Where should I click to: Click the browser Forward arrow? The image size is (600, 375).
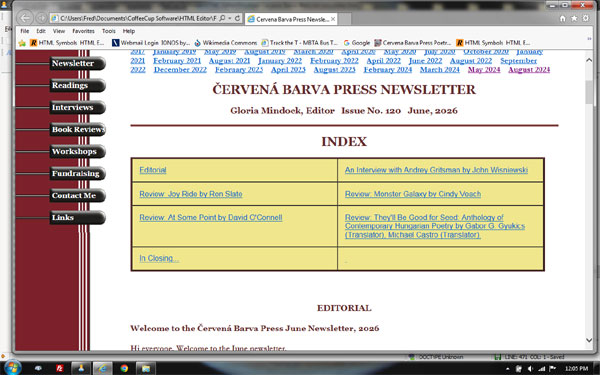coord(41,18)
